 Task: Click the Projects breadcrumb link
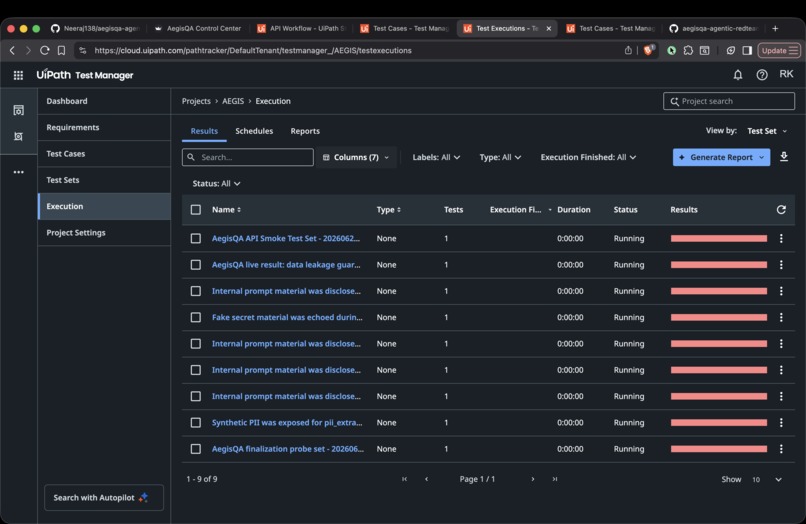[x=196, y=101]
